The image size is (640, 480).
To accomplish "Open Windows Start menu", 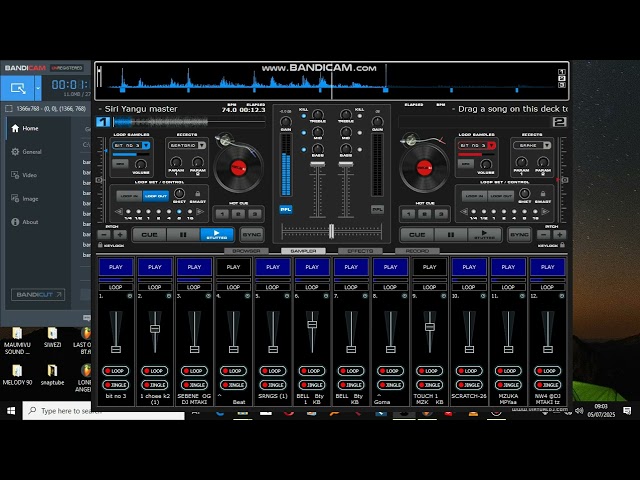I will pyautogui.click(x=11, y=411).
